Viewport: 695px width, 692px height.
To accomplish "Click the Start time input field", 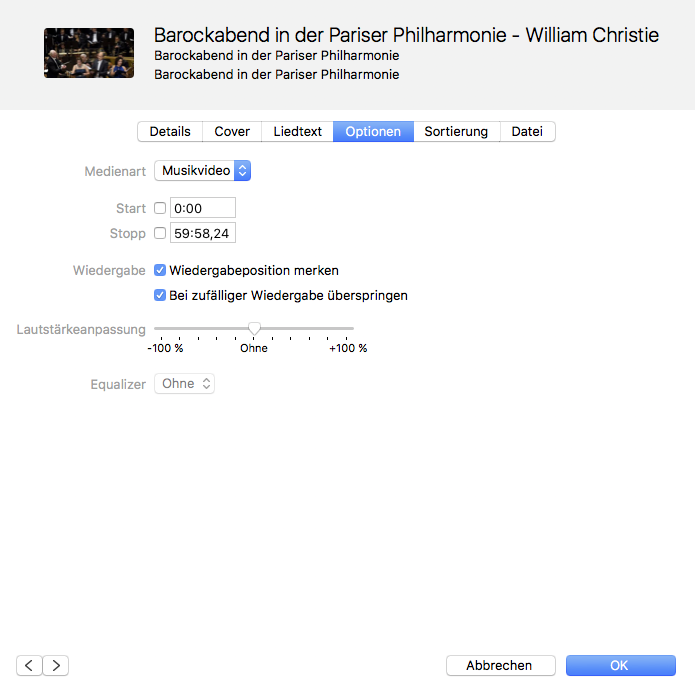I will click(x=203, y=208).
